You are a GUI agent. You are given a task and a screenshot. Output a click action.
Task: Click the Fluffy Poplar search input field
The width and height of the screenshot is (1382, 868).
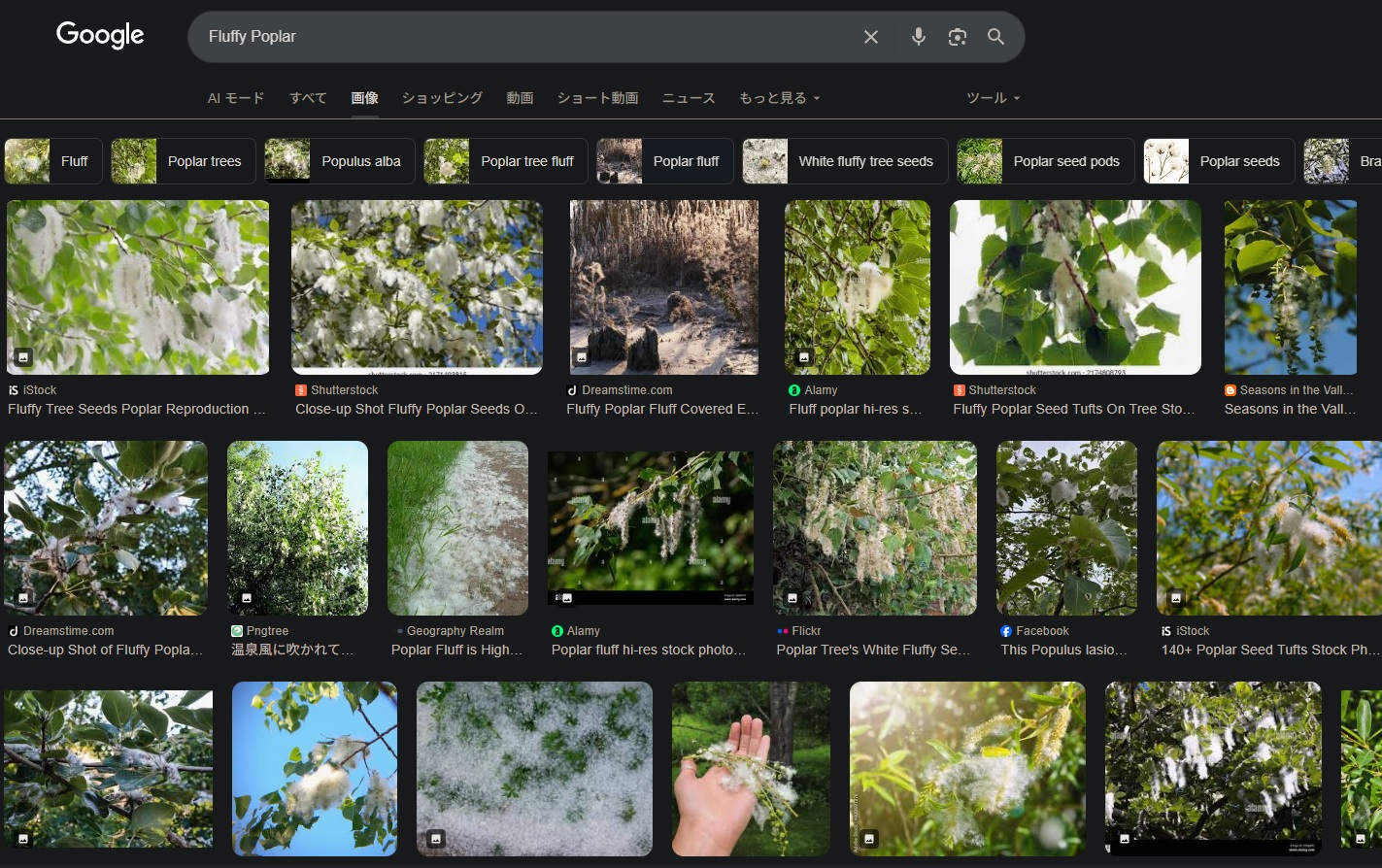(524, 37)
